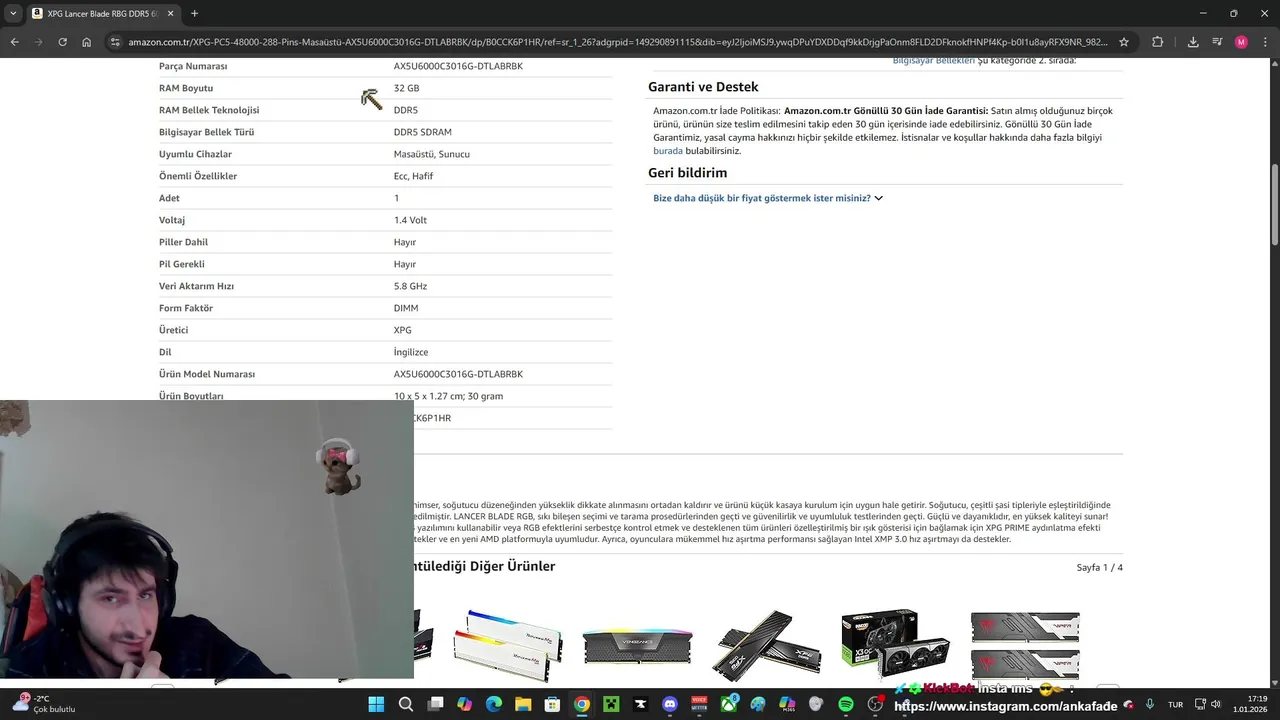This screenshot has width=1280, height=720.
Task: Select the XPG Lancer Blade RGB DDR5 tab
Action: click(x=102, y=13)
